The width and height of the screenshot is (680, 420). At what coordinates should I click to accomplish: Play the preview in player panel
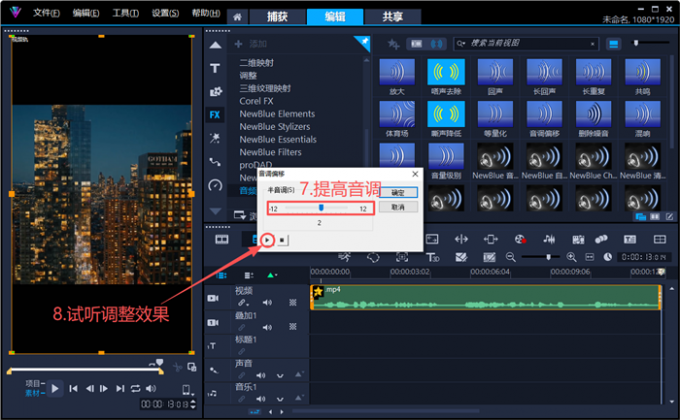[x=55, y=389]
